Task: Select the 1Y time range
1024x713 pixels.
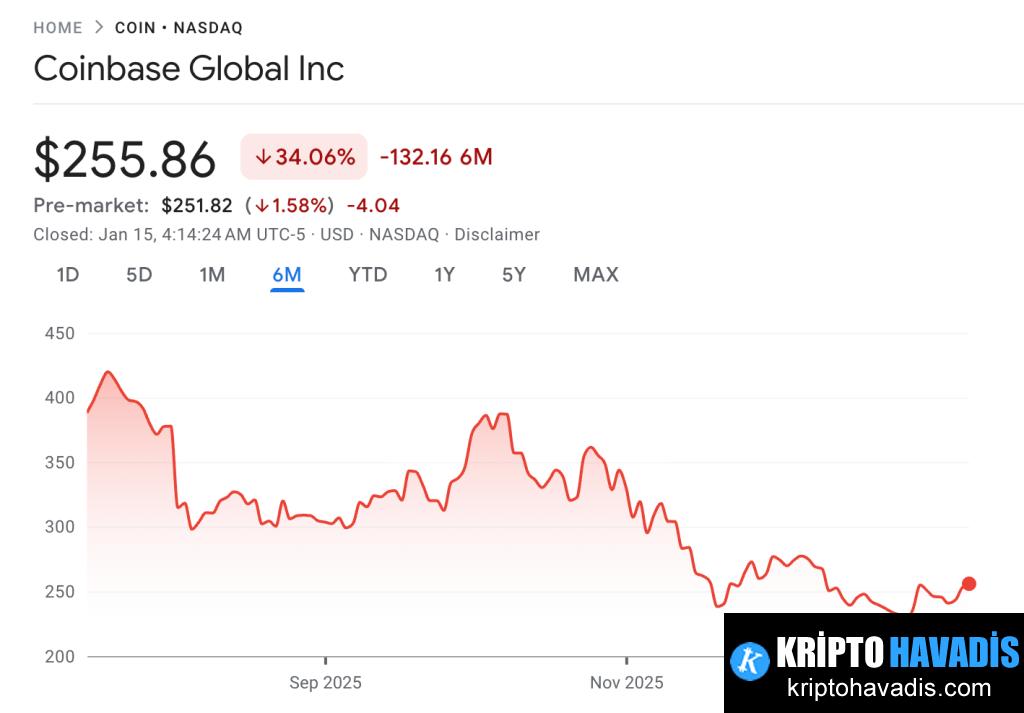Action: pos(444,274)
